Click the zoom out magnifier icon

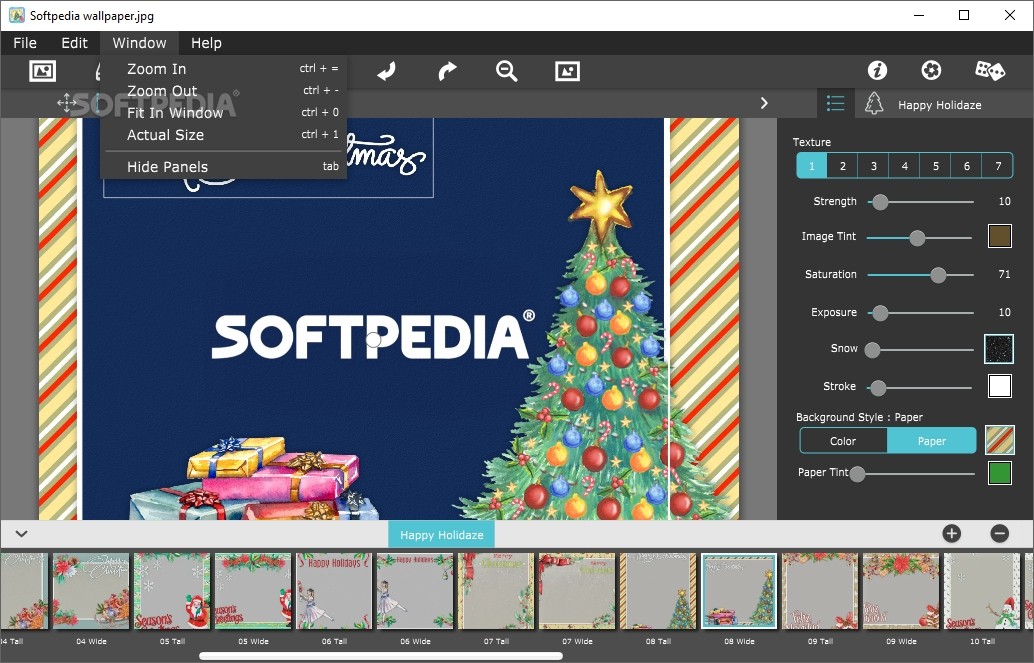pos(506,71)
